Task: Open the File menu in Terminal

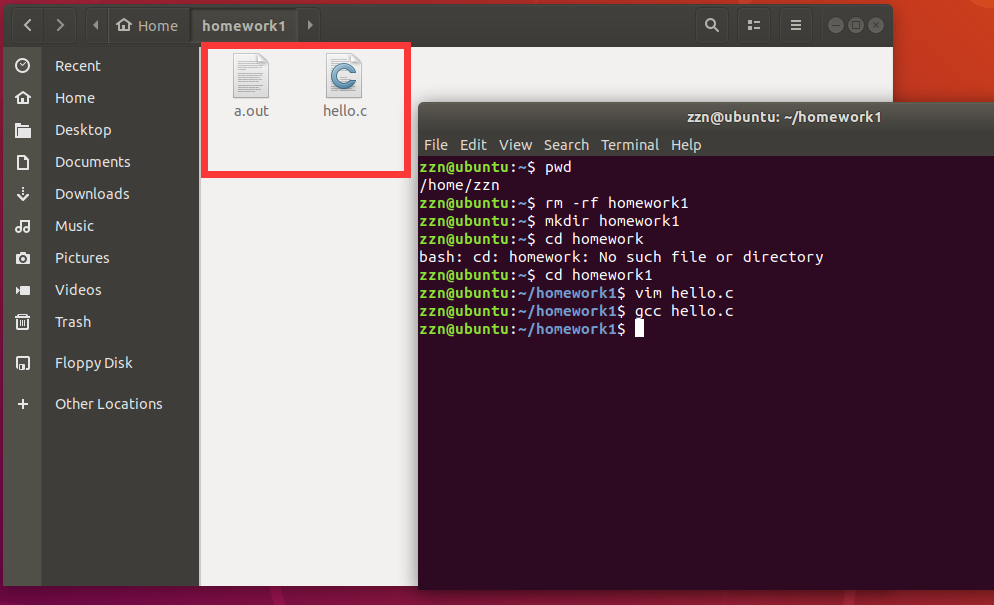Action: point(436,145)
